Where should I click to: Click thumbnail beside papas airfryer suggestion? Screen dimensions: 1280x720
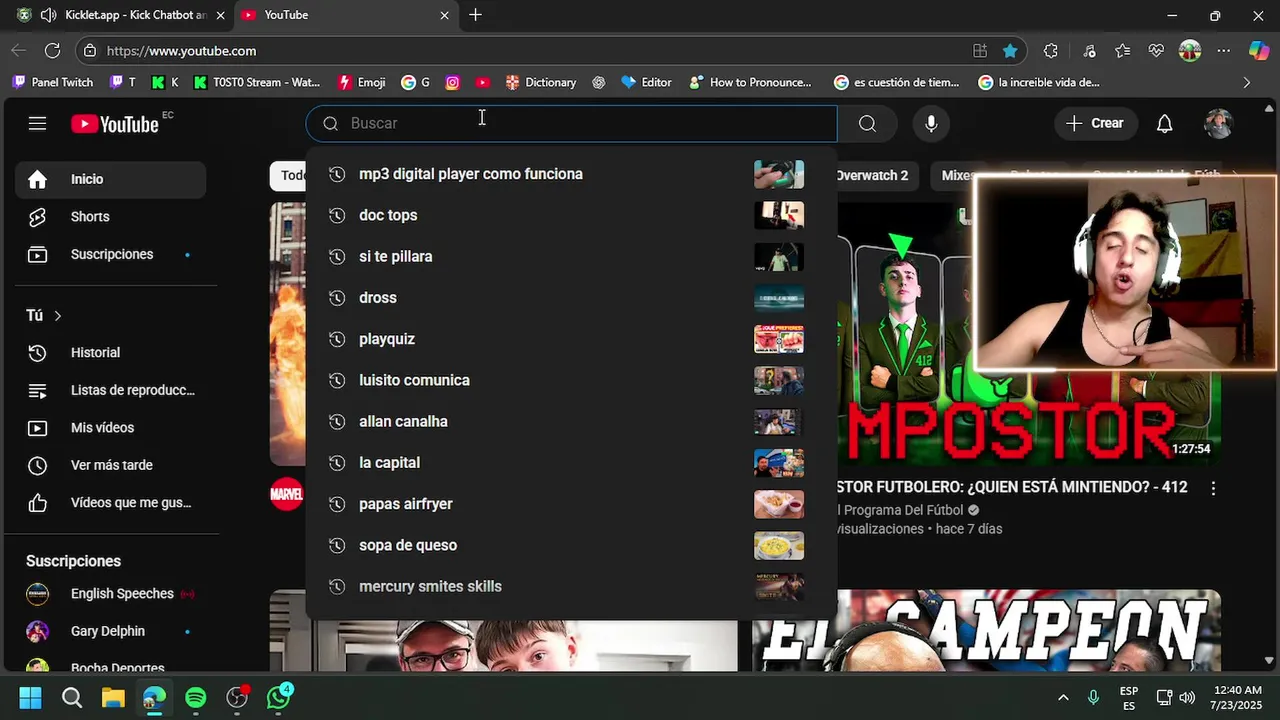(779, 504)
